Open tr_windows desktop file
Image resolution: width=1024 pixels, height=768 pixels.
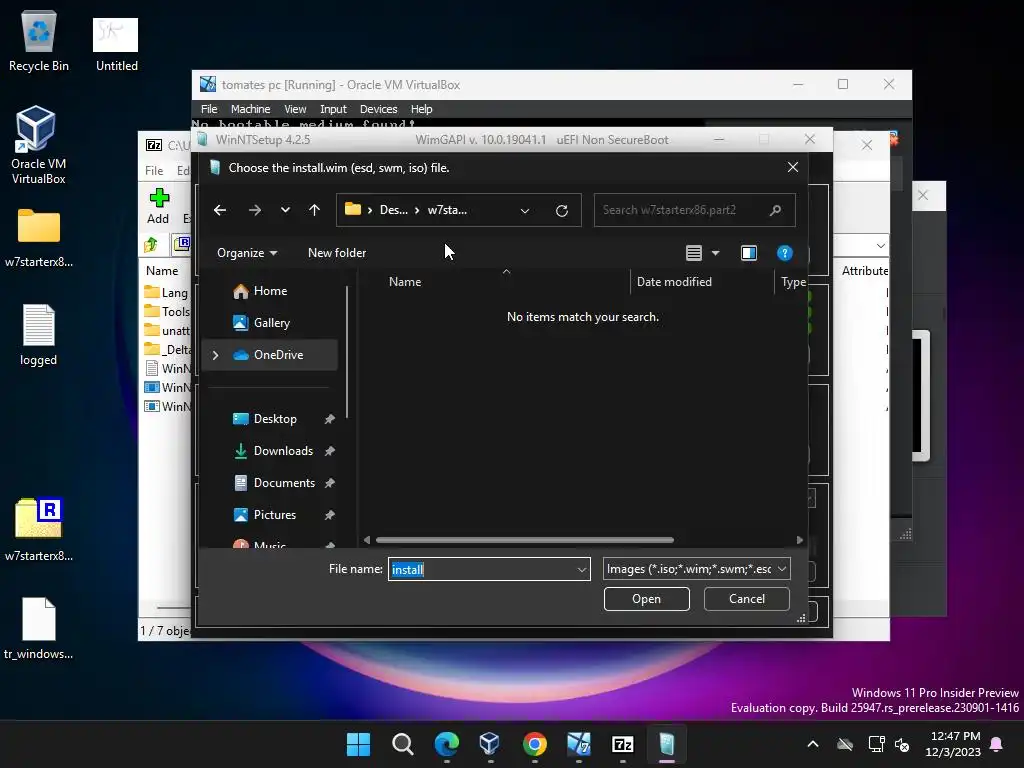tap(39, 629)
